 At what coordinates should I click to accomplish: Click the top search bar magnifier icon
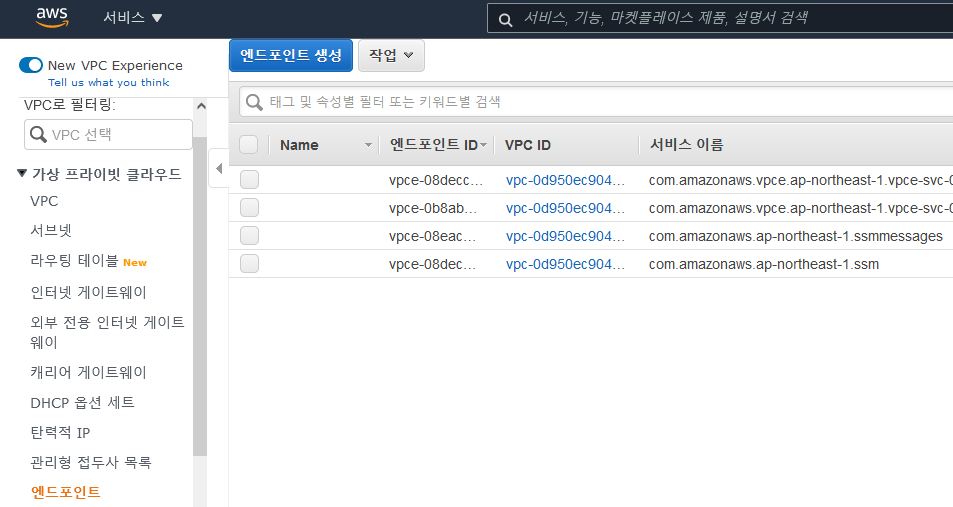(505, 19)
